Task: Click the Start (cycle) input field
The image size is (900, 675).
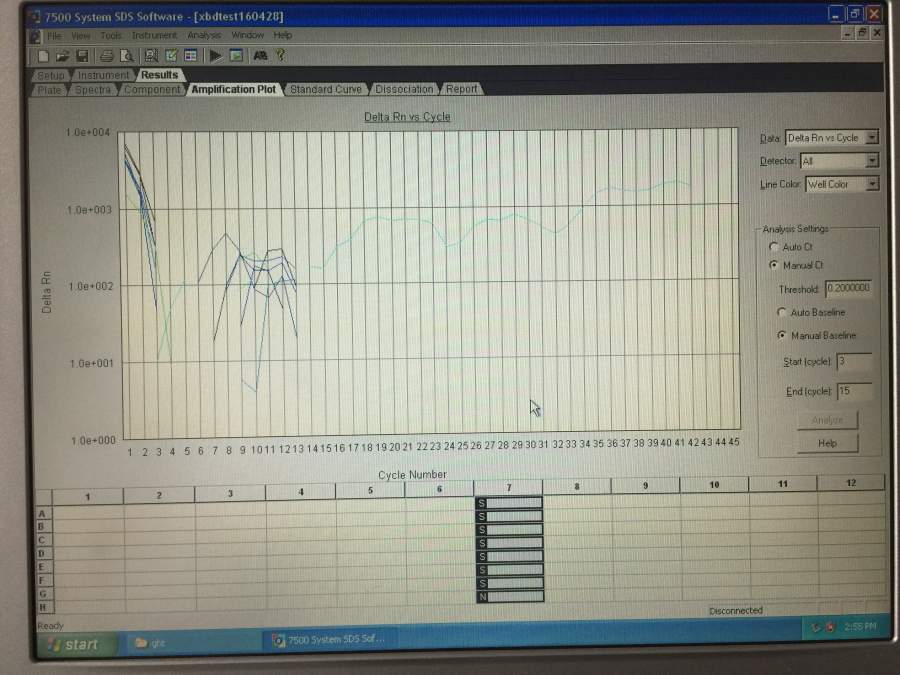Action: [854, 361]
